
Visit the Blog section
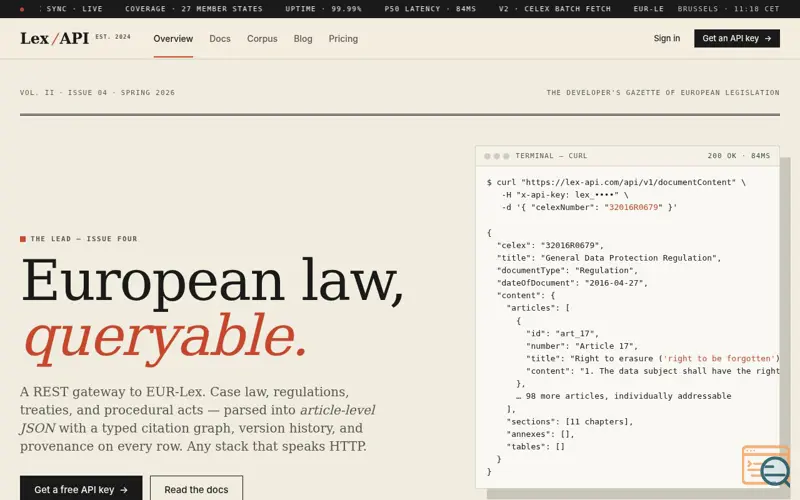303,39
